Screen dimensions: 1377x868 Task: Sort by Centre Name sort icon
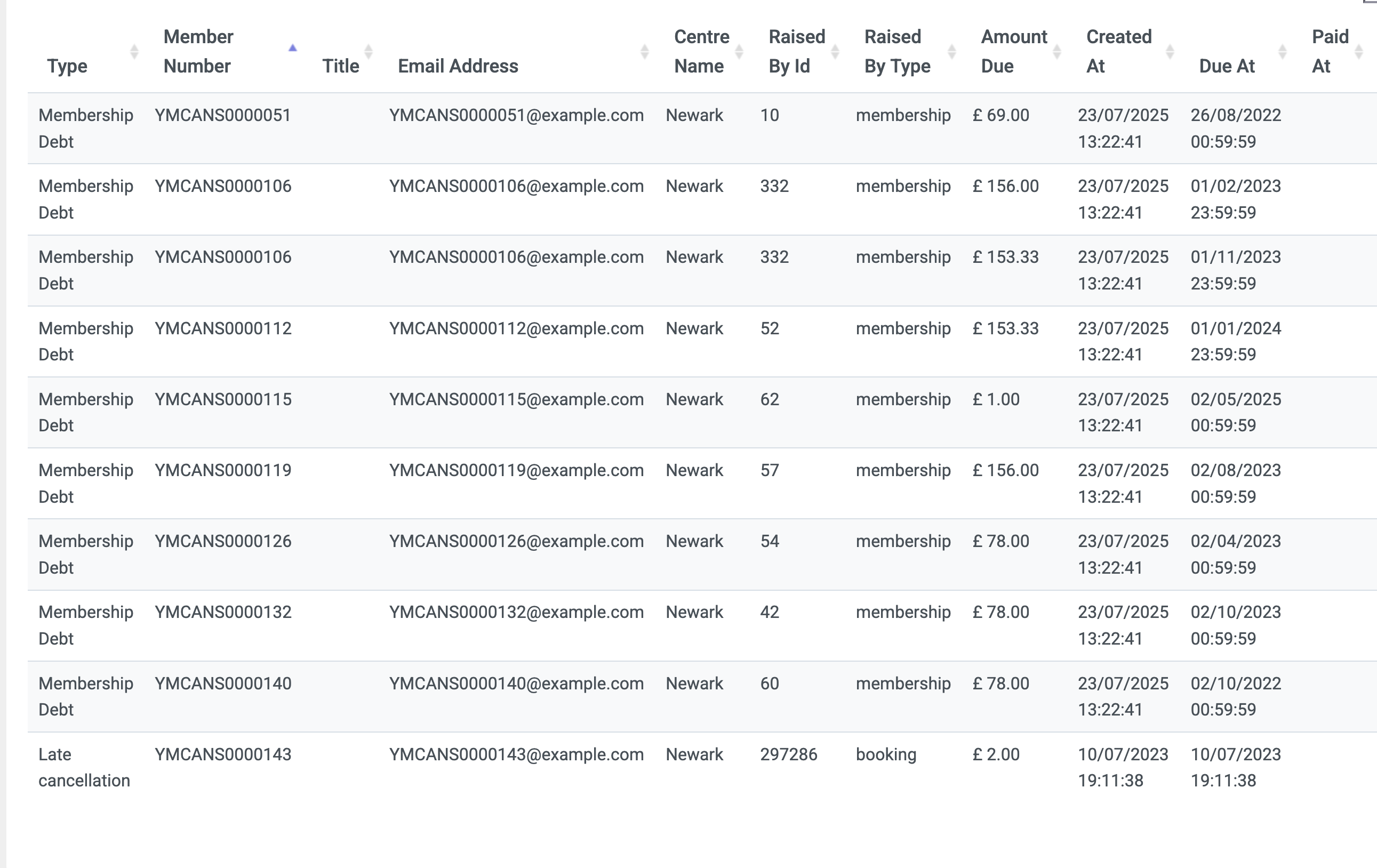[x=739, y=52]
